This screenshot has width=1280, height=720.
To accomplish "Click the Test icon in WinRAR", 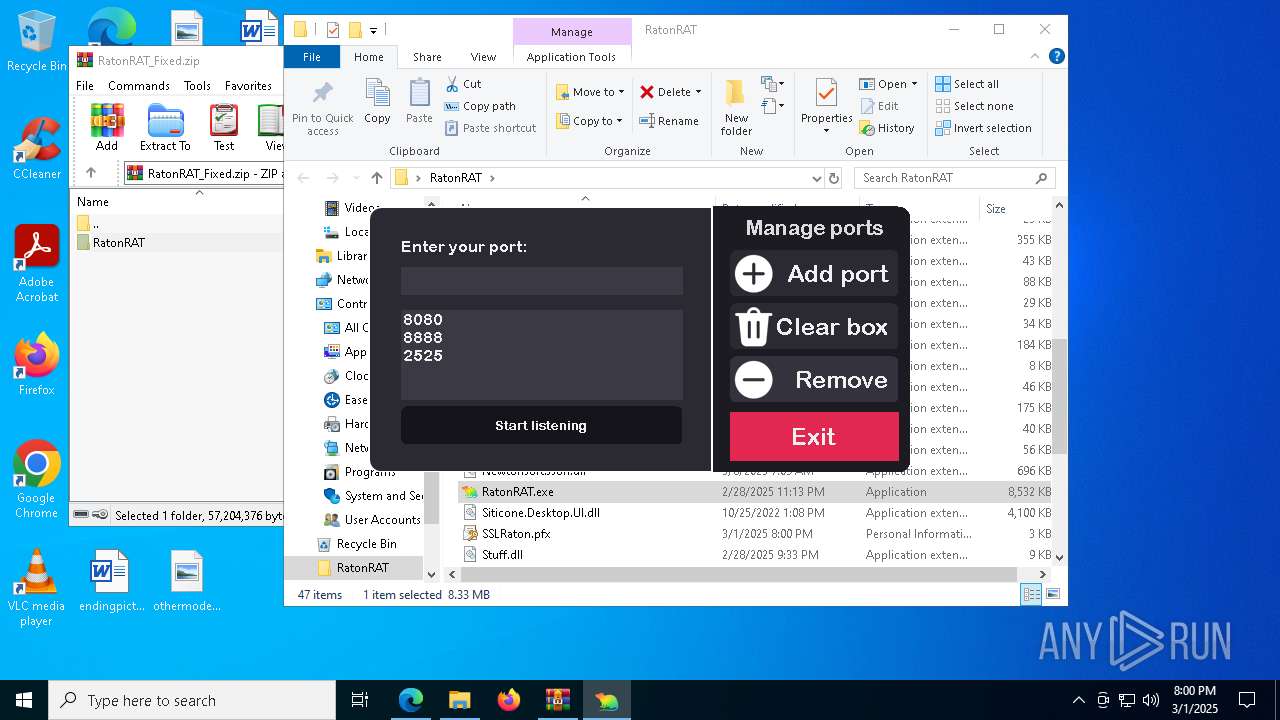I will (224, 127).
